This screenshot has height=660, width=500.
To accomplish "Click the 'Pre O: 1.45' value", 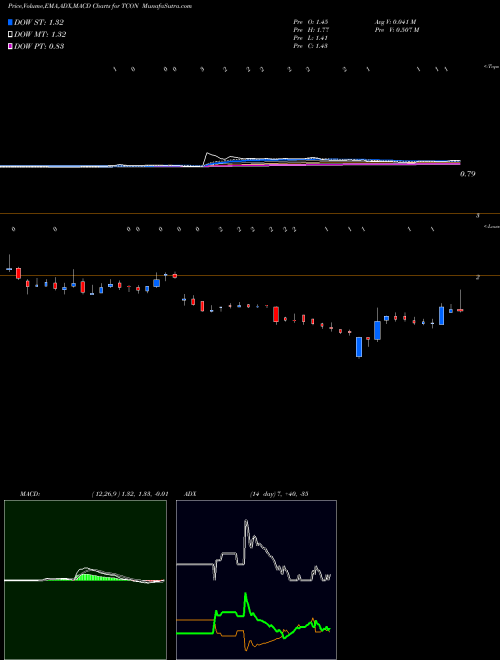I will coord(311,22).
